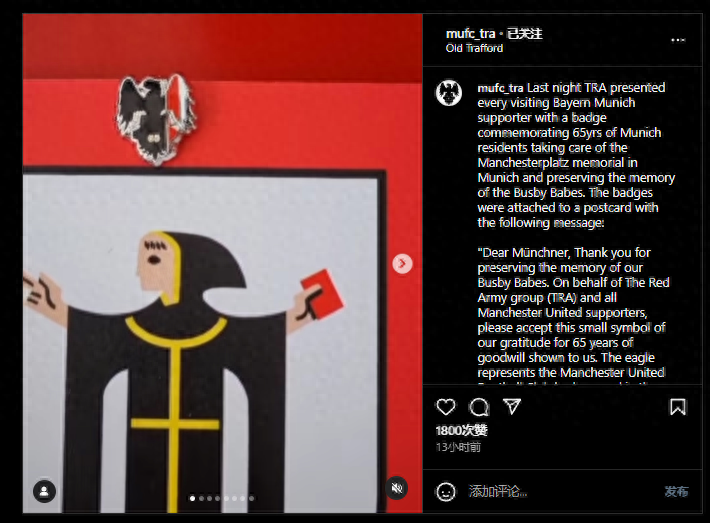The width and height of the screenshot is (710, 523).
Task: Jump to the last carousel dot
Action: click(251, 499)
